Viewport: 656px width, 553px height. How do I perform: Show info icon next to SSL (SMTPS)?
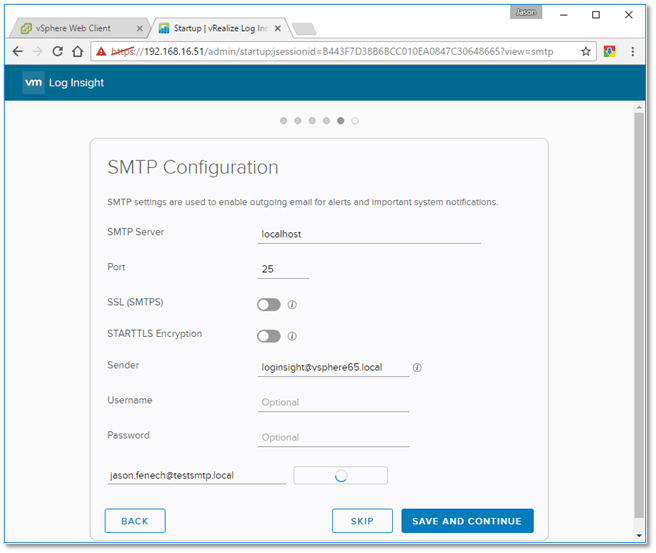(x=292, y=305)
